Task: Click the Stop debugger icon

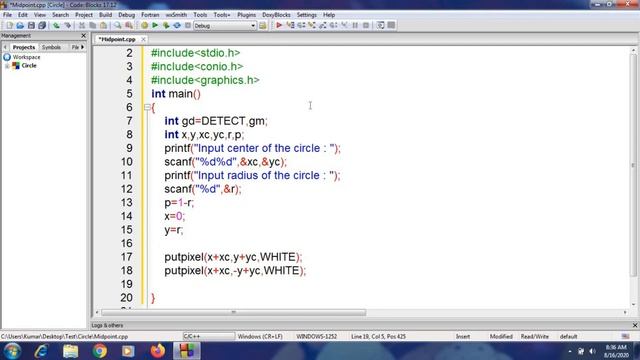Action: coord(366,25)
